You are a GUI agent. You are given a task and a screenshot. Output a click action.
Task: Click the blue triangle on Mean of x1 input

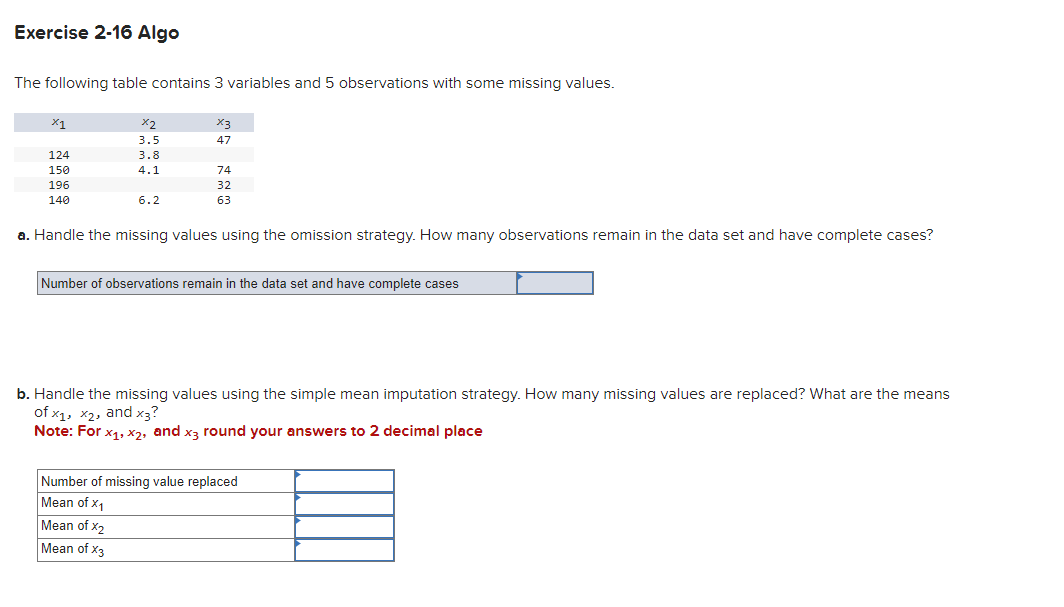297,497
